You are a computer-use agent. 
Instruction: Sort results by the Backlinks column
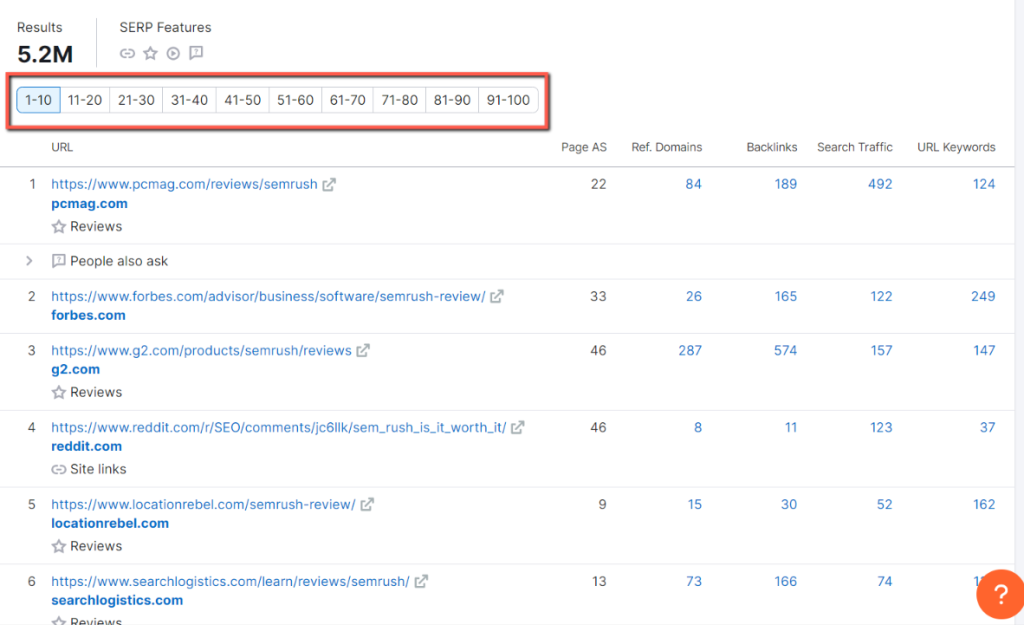(771, 147)
